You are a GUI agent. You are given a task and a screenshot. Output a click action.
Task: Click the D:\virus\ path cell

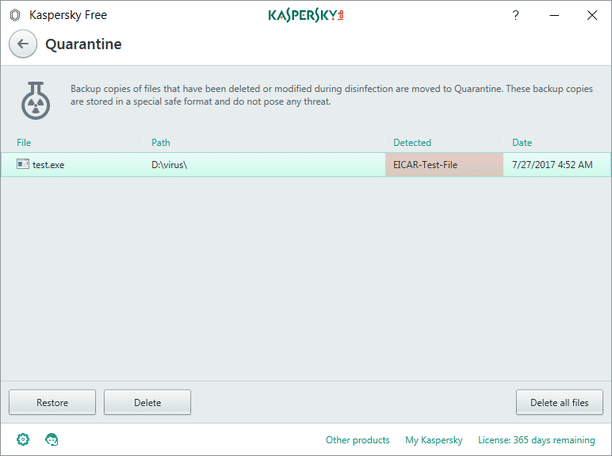pyautogui.click(x=169, y=165)
